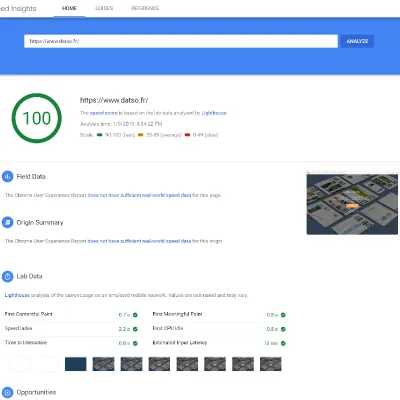Click the 10 ms input latency value
The image size is (400, 400).
pos(271,343)
